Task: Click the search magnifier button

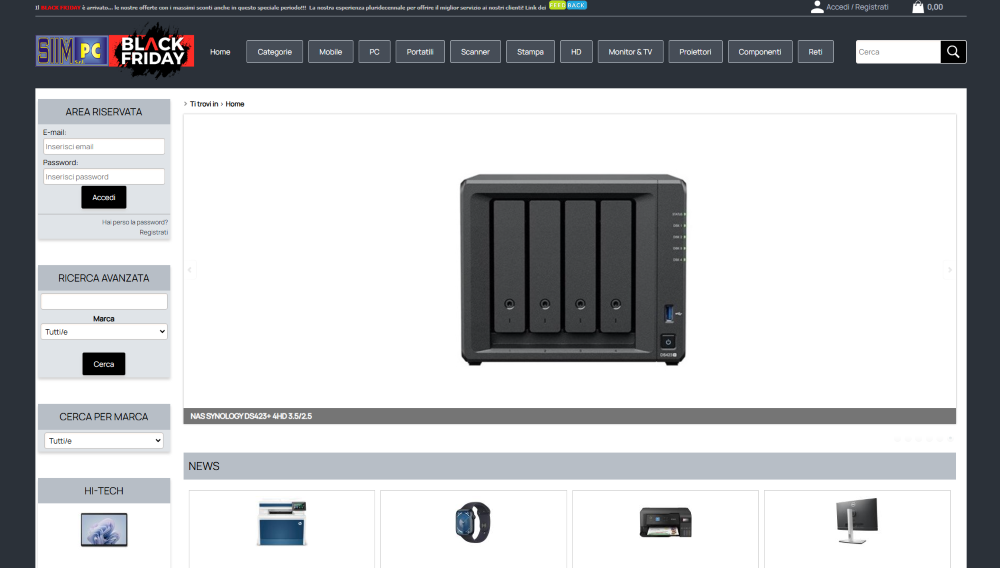Action: (953, 52)
